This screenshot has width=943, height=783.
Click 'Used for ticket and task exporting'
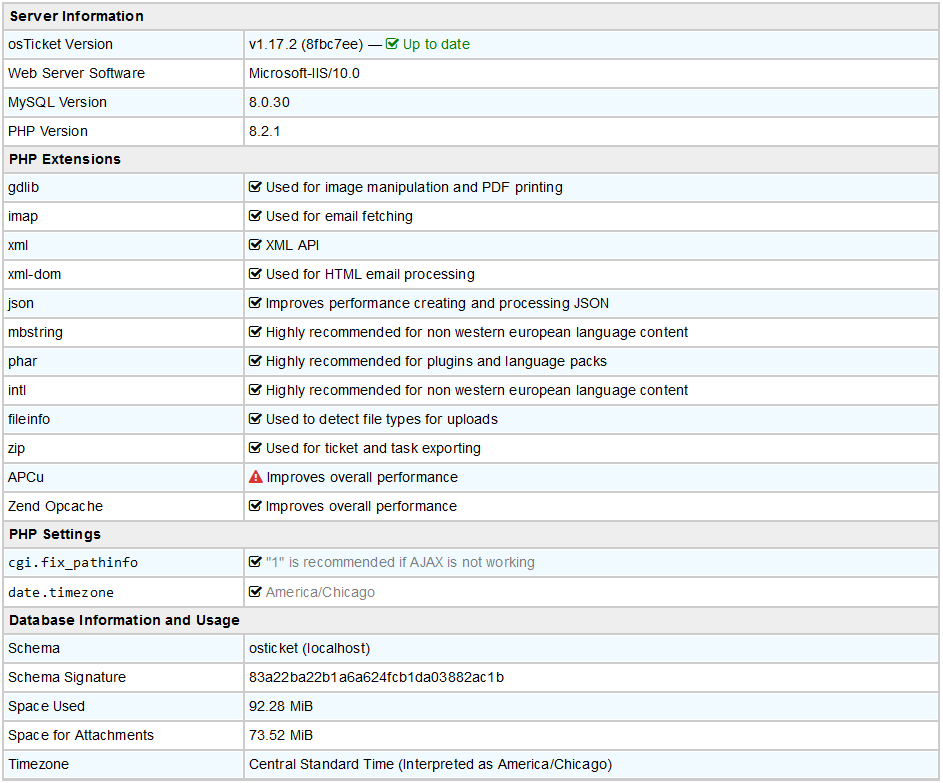[373, 448]
